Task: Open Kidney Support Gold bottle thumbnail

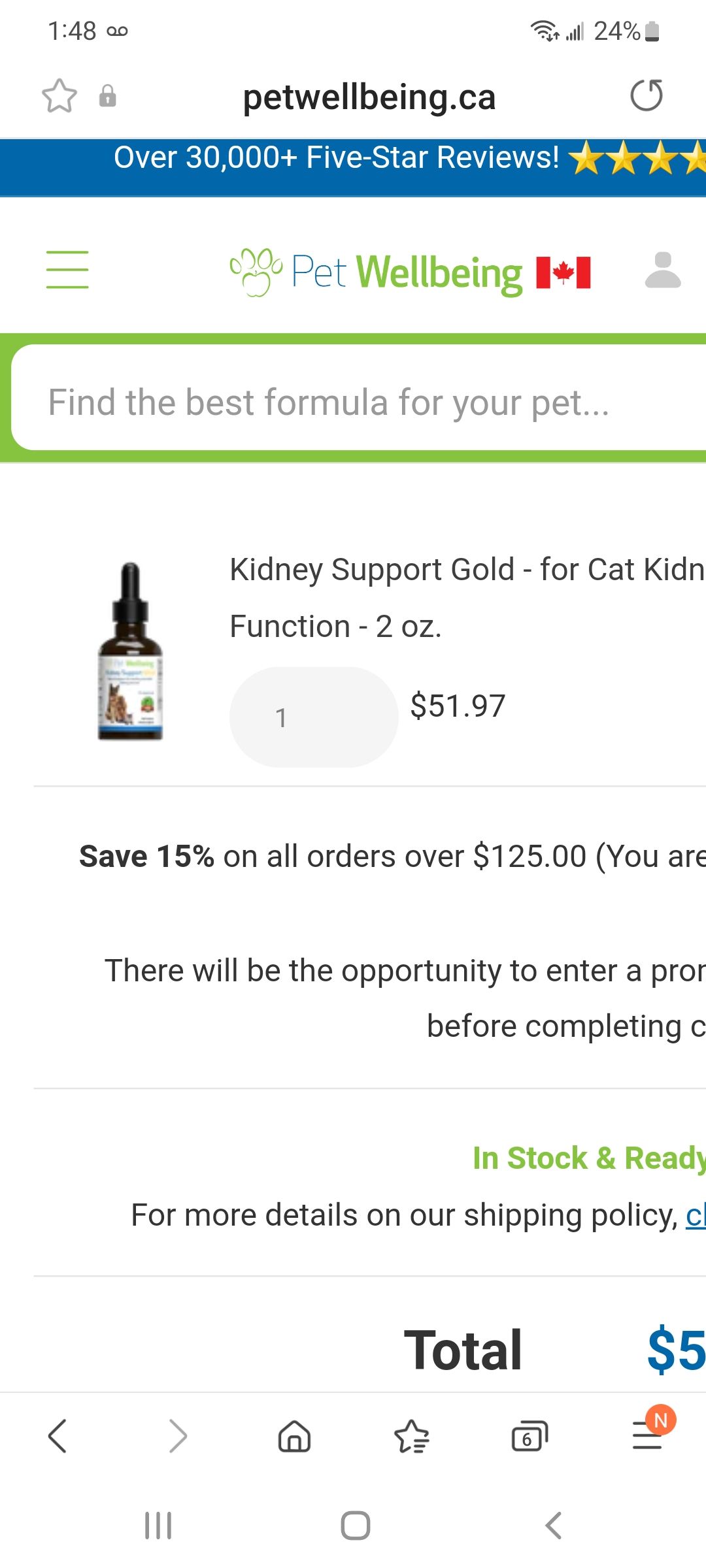Action: click(x=130, y=651)
